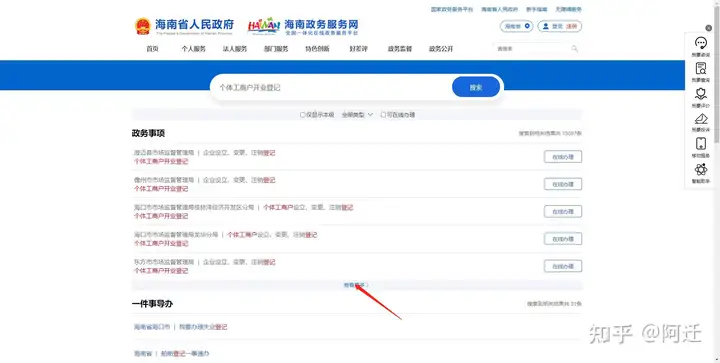Image resolution: width=720 pixels, height=363 pixels.
Task: Open the 首页 navigation menu item
Action: tap(152, 49)
